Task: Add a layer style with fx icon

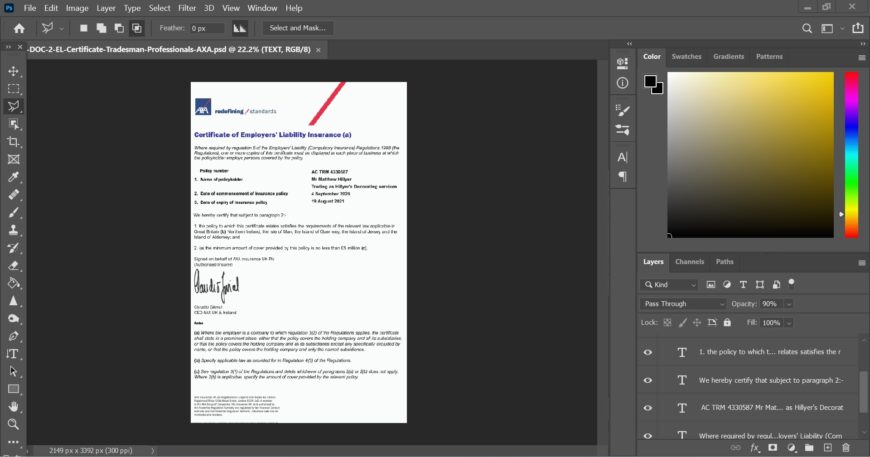Action: click(755, 448)
